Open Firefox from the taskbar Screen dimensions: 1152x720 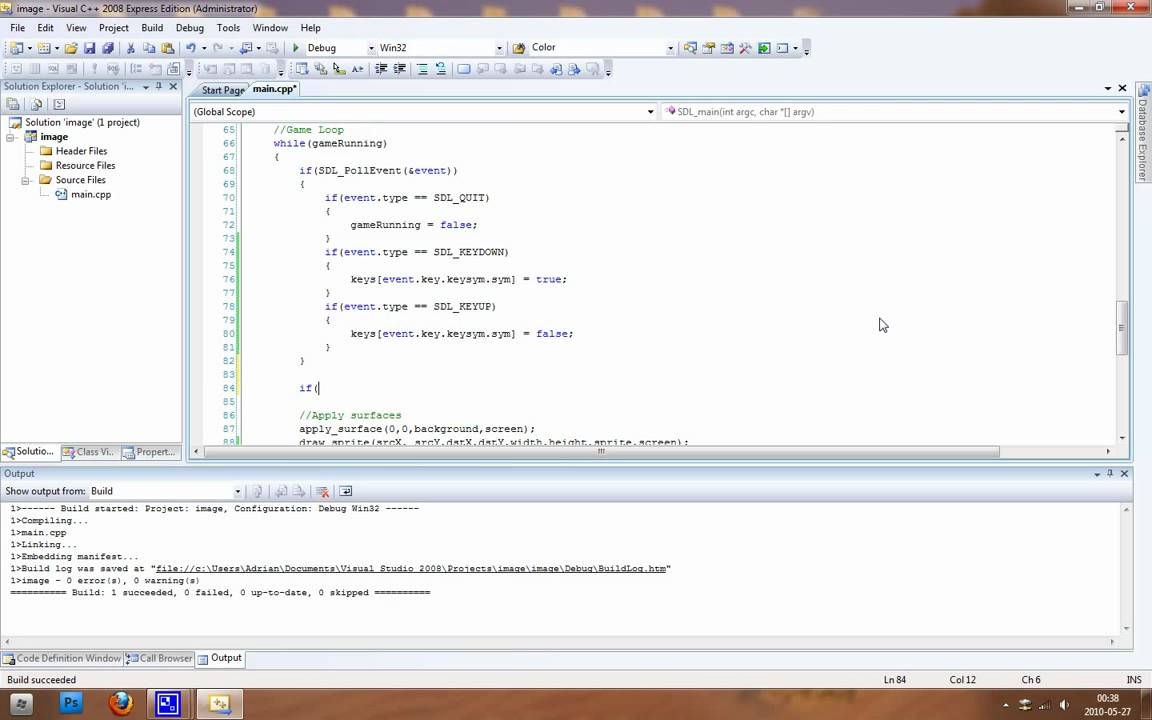[x=120, y=703]
